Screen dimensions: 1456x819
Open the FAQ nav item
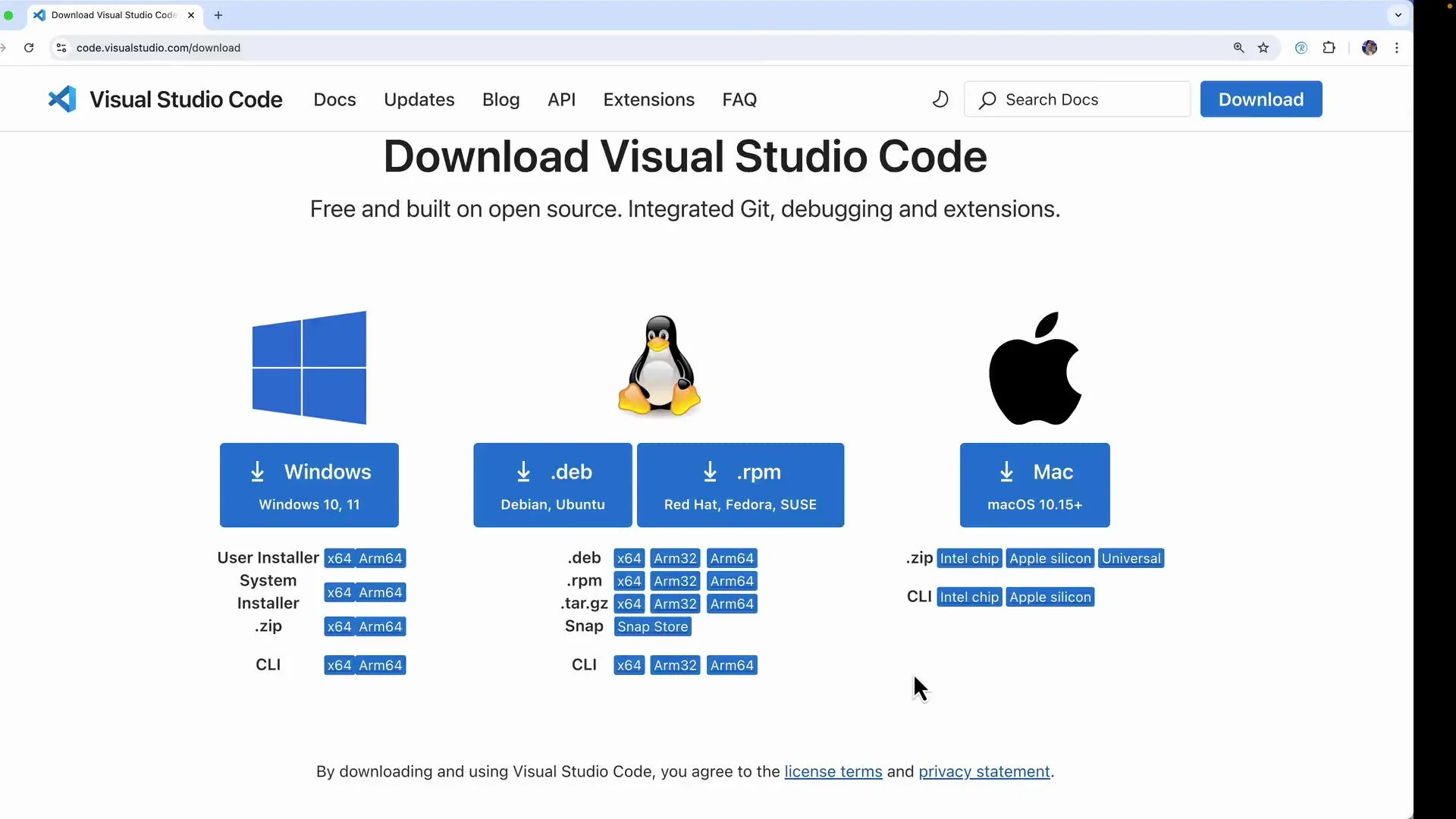click(x=739, y=99)
